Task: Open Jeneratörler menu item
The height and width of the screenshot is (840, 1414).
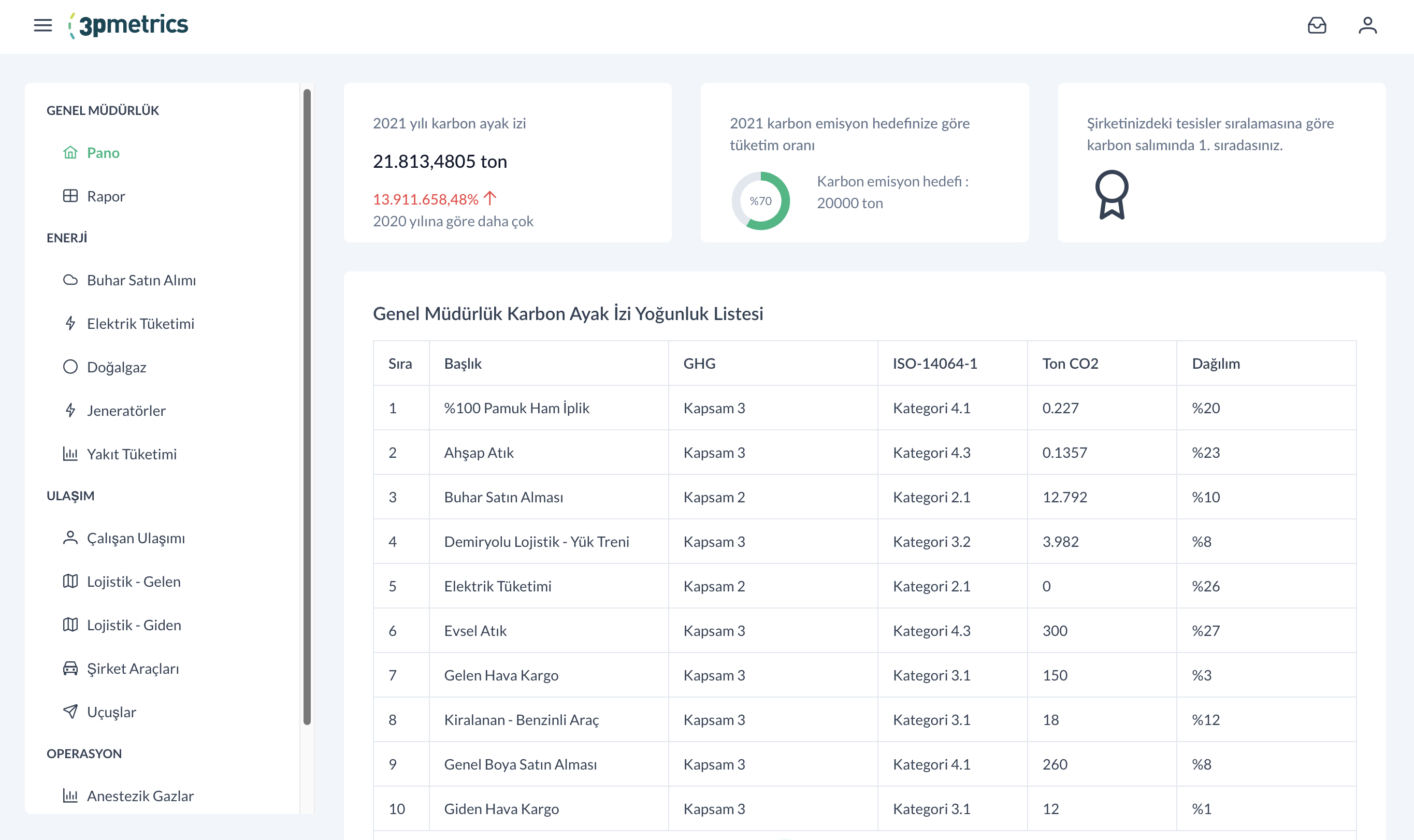Action: point(126,411)
